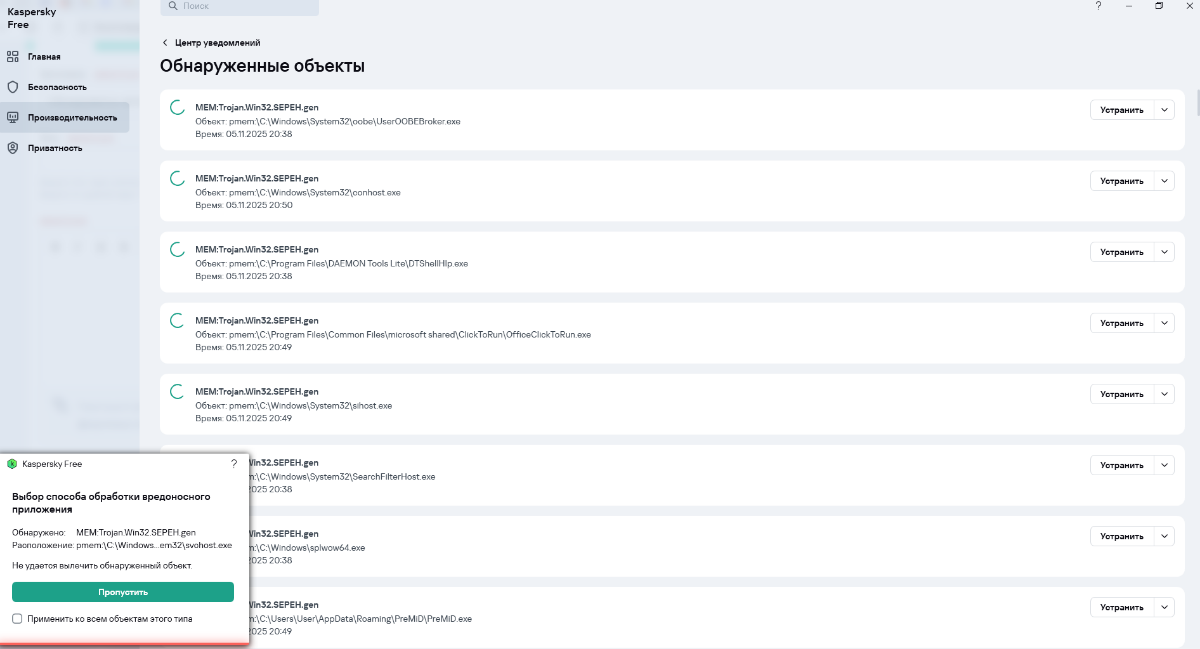1200x649 pixels.
Task: Click the help icon in Kaspersky popup
Action: click(x=234, y=464)
